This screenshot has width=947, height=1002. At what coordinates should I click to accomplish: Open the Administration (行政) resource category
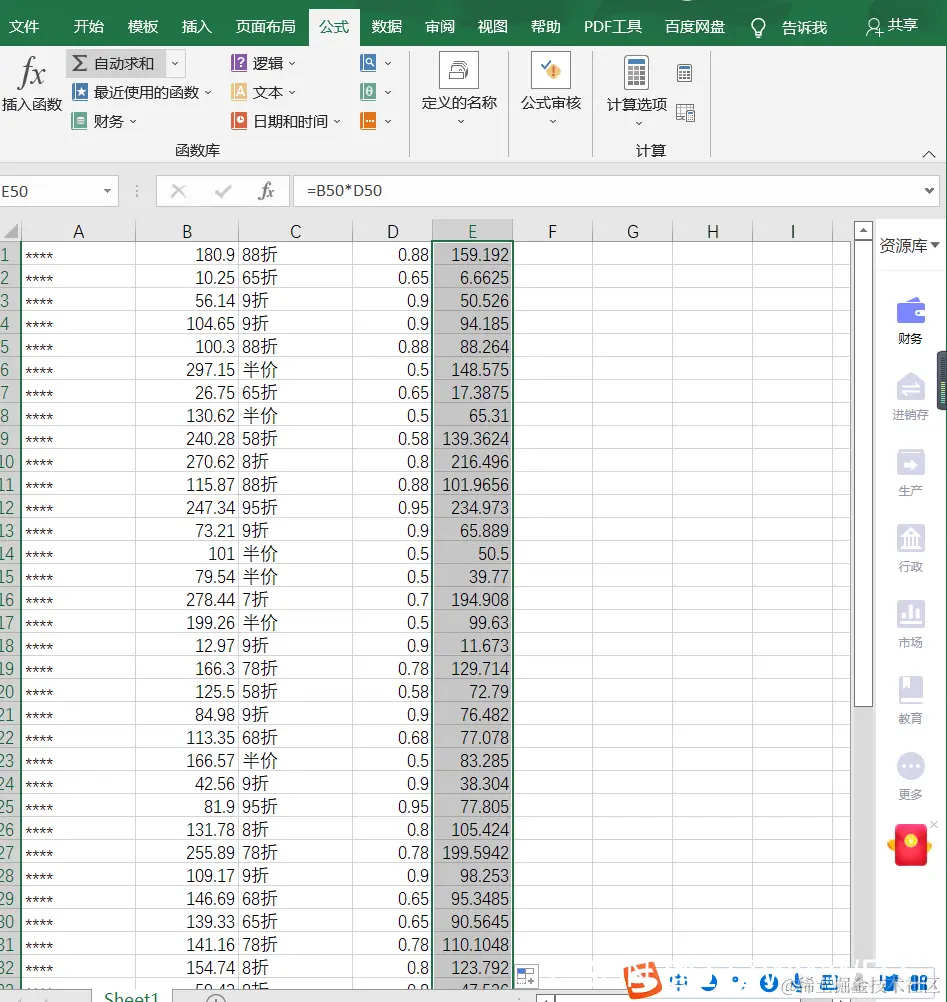[x=910, y=549]
